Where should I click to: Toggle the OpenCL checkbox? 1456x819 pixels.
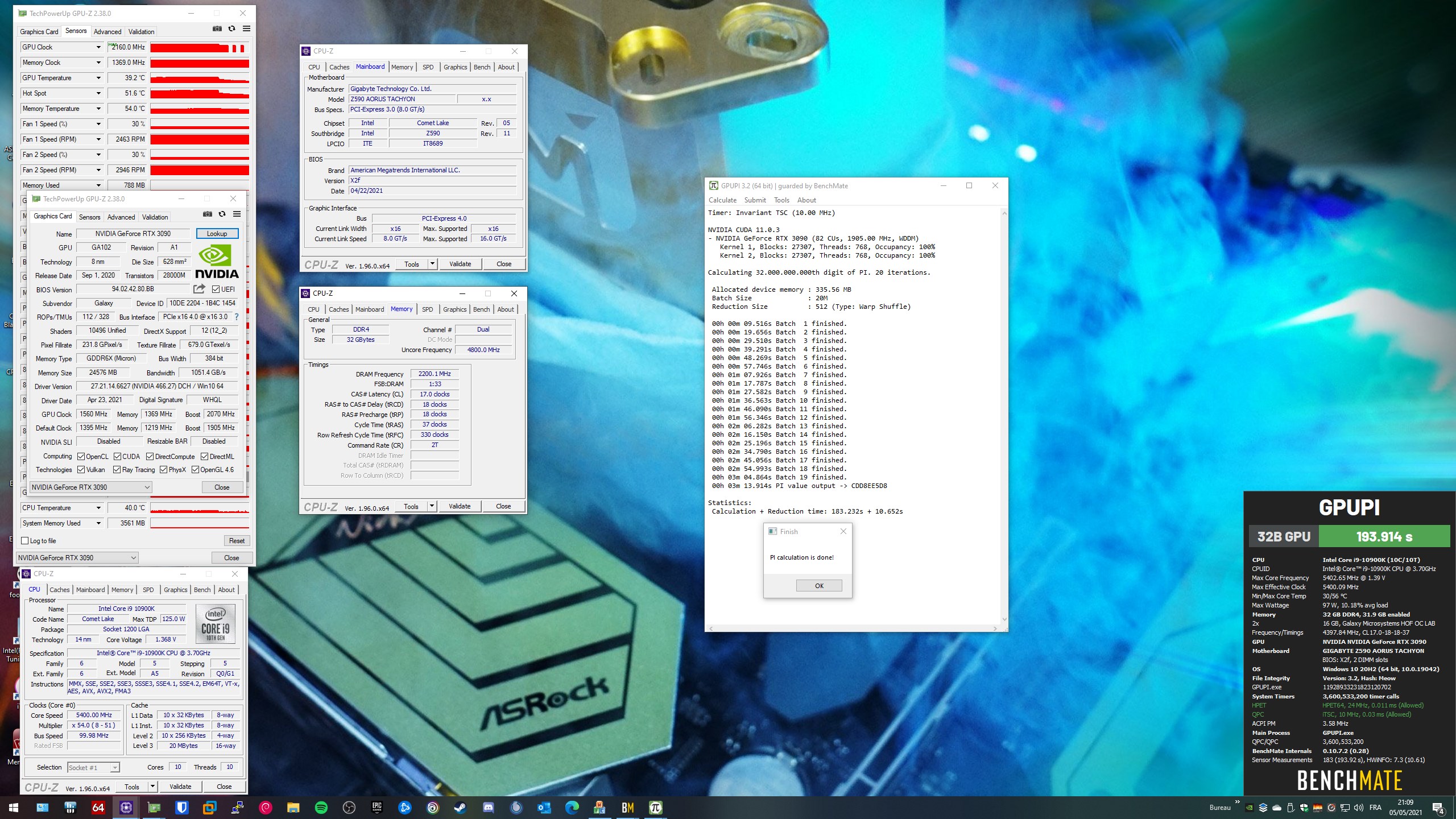[81, 456]
